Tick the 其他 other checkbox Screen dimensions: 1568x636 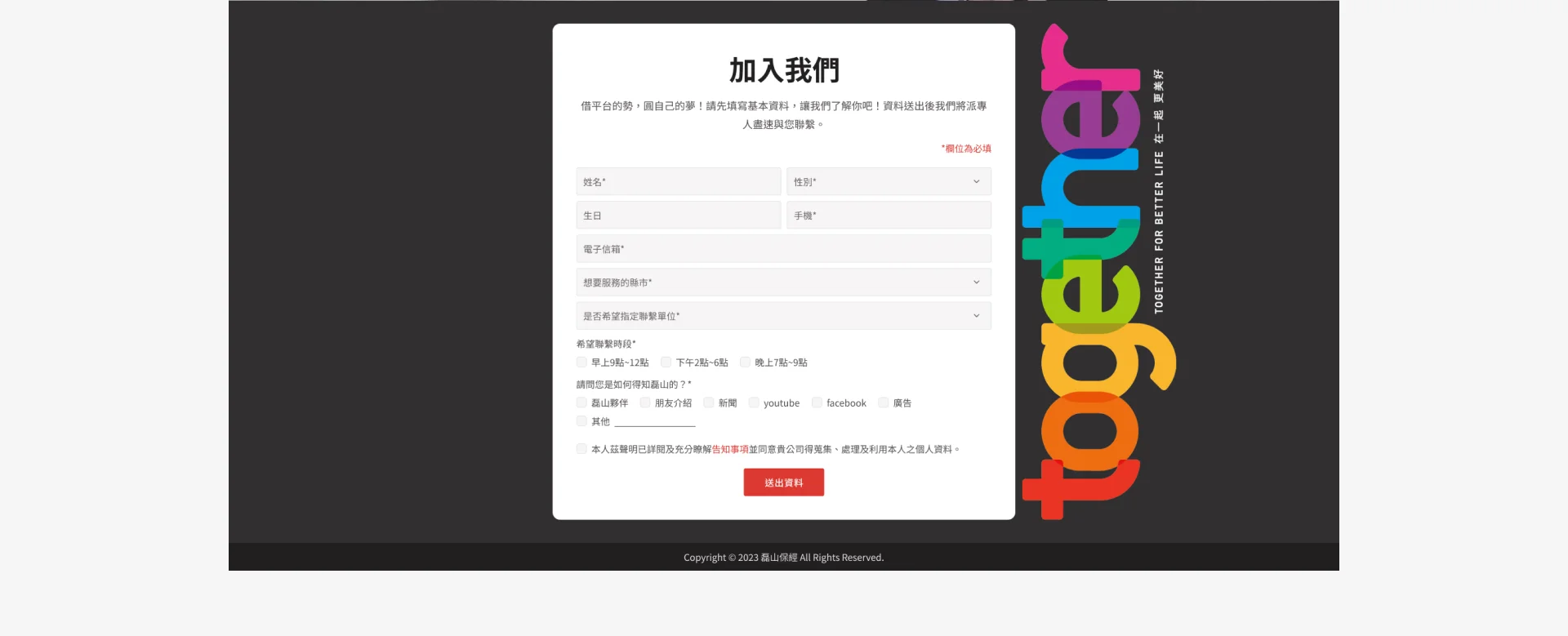click(581, 421)
